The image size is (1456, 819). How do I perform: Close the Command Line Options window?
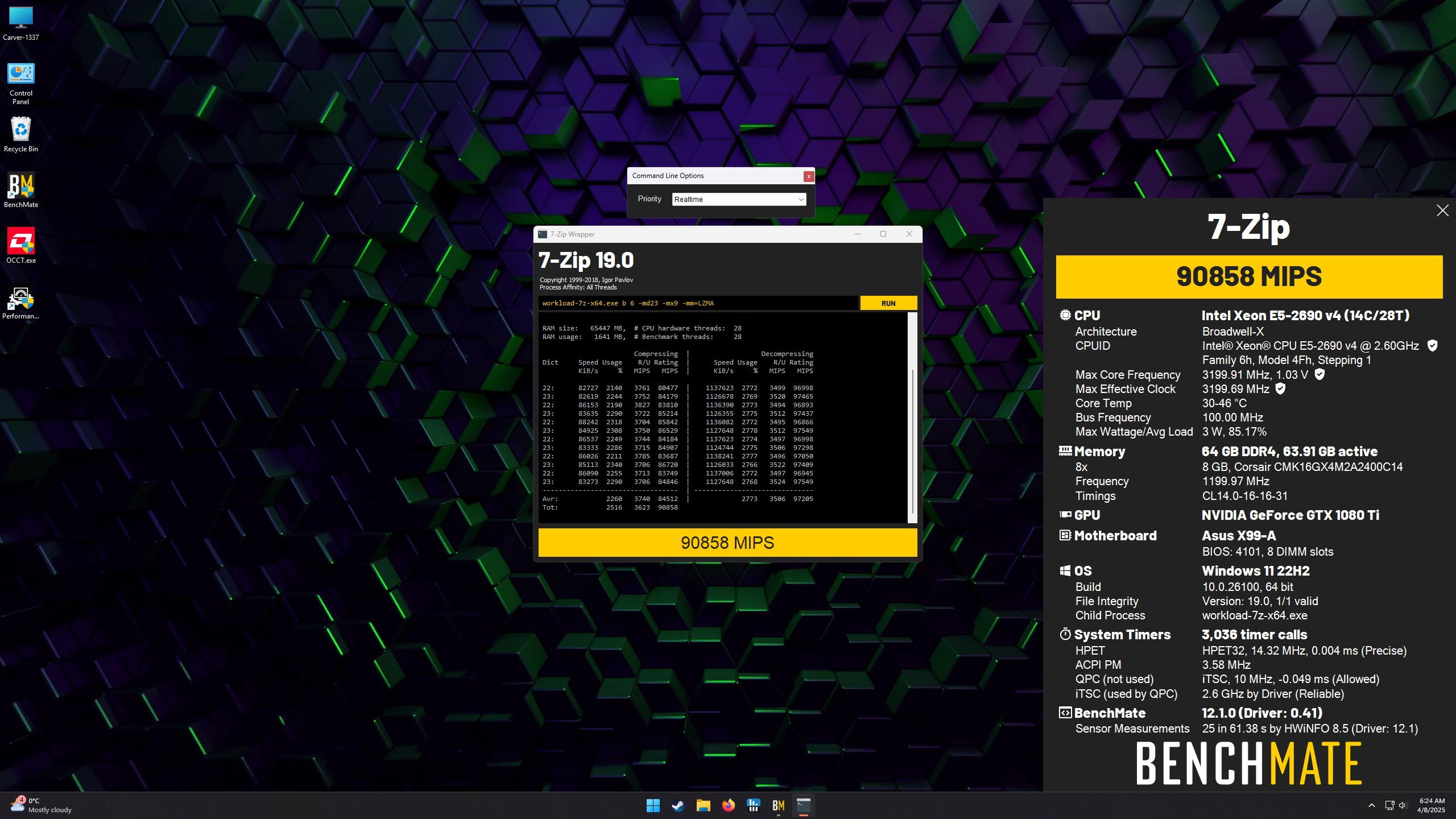pyautogui.click(x=808, y=176)
